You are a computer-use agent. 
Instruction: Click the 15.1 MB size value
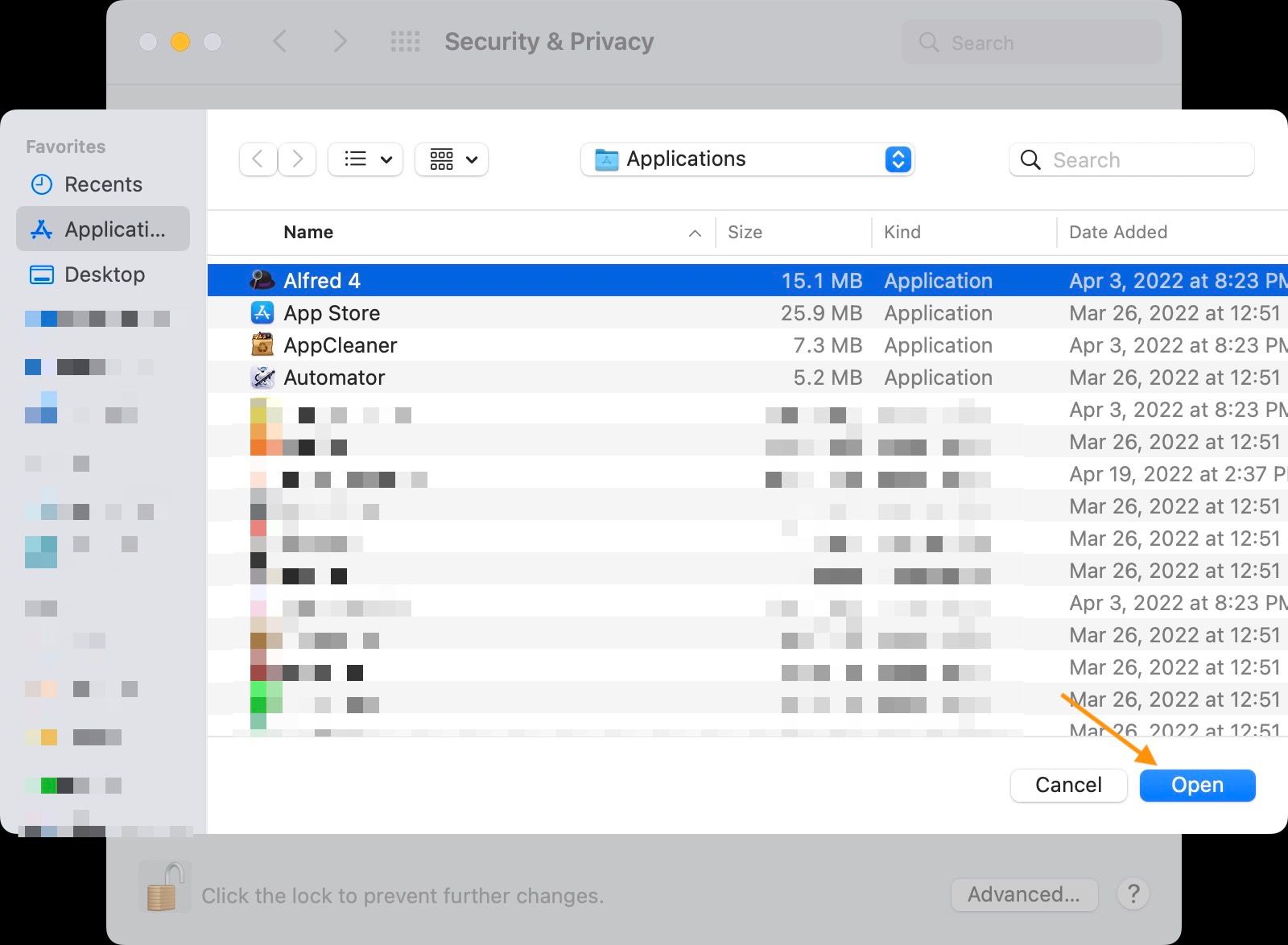pyautogui.click(x=822, y=280)
